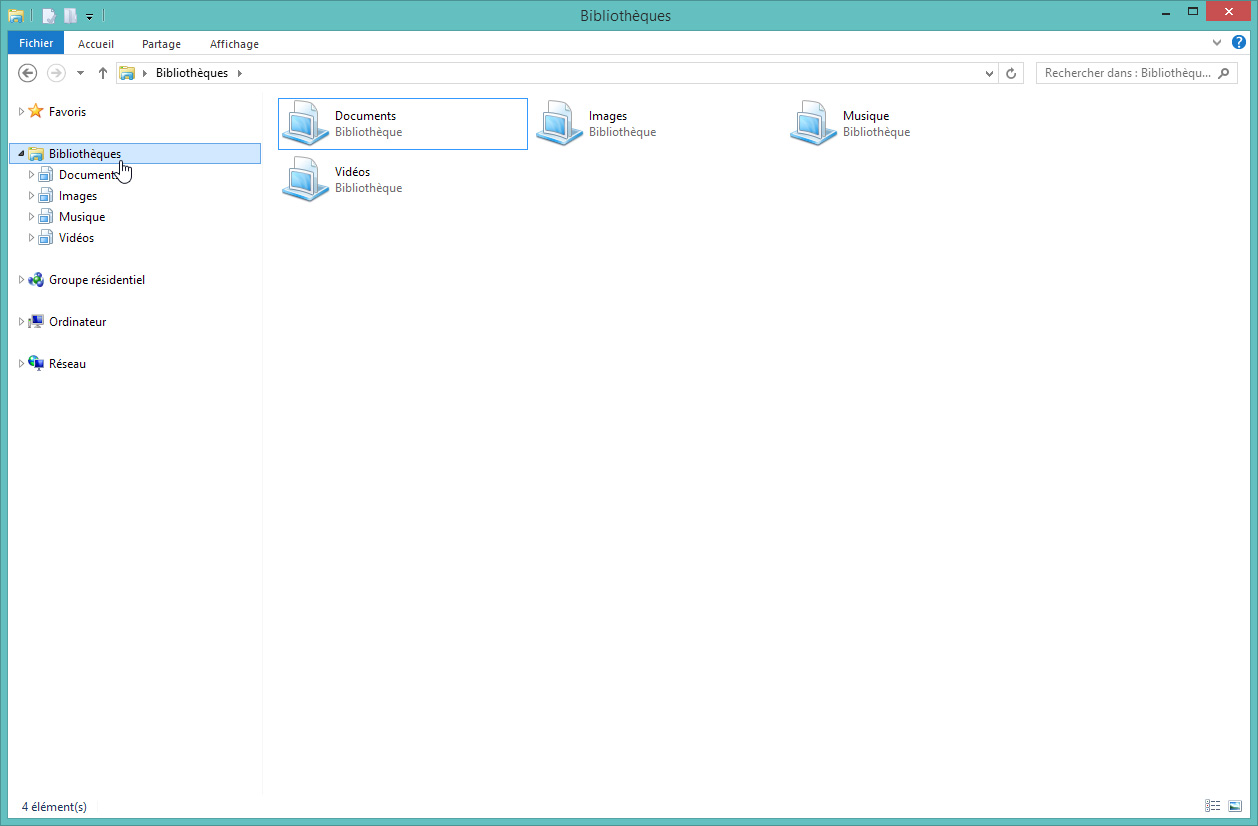
Task: Click the Musique name in the main pane
Action: tap(866, 116)
